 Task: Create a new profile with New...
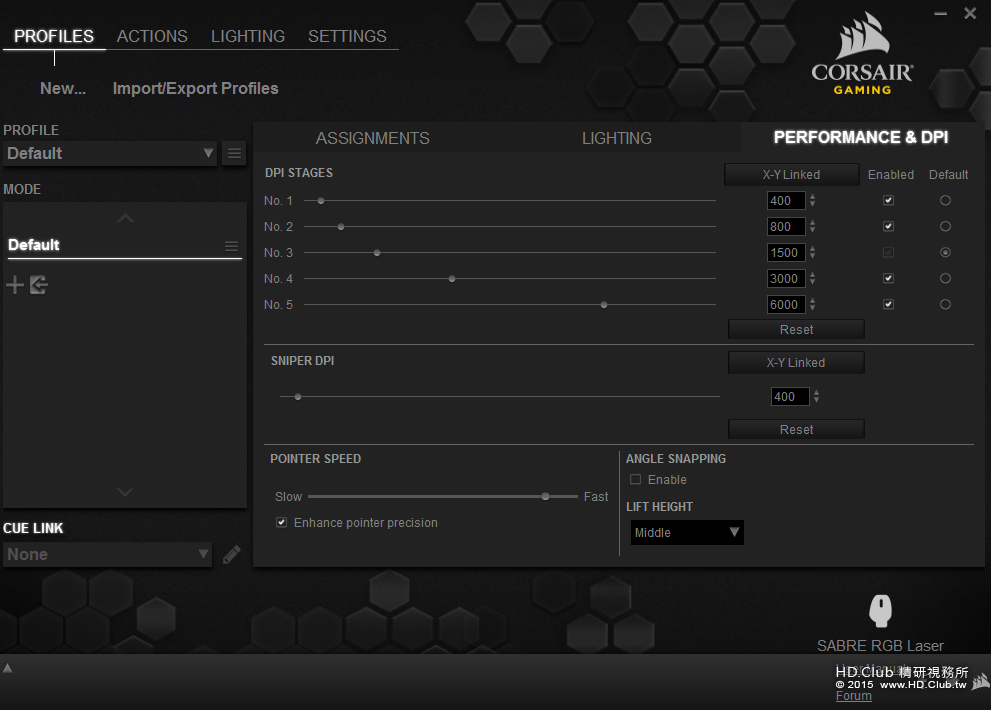(x=63, y=88)
